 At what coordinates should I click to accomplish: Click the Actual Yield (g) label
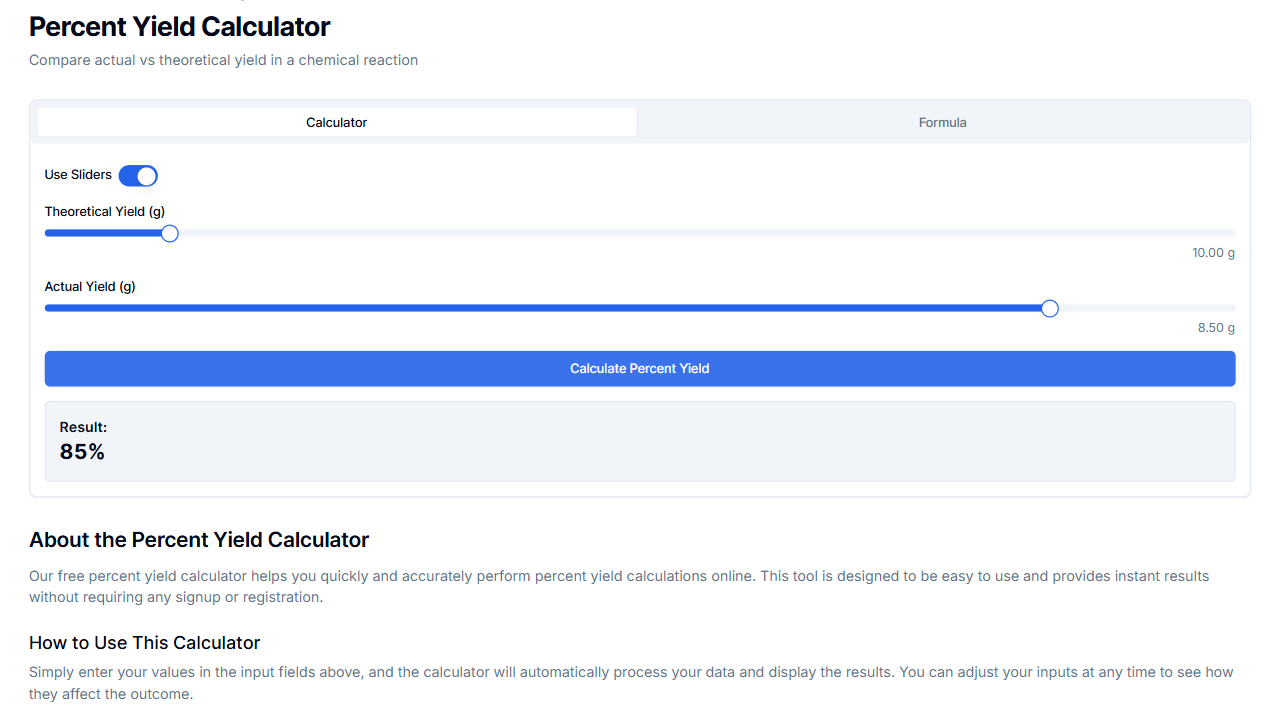pos(89,286)
